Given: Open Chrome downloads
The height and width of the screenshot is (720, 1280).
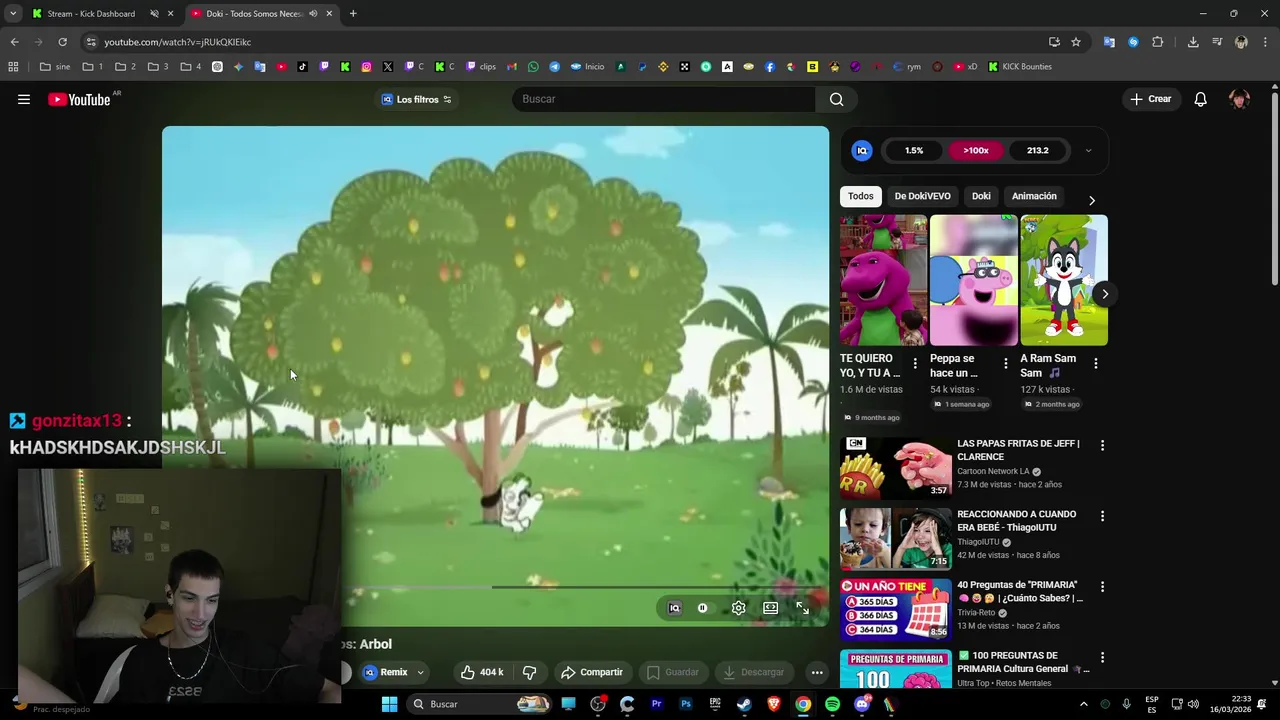Looking at the screenshot, I should pos(1193,42).
